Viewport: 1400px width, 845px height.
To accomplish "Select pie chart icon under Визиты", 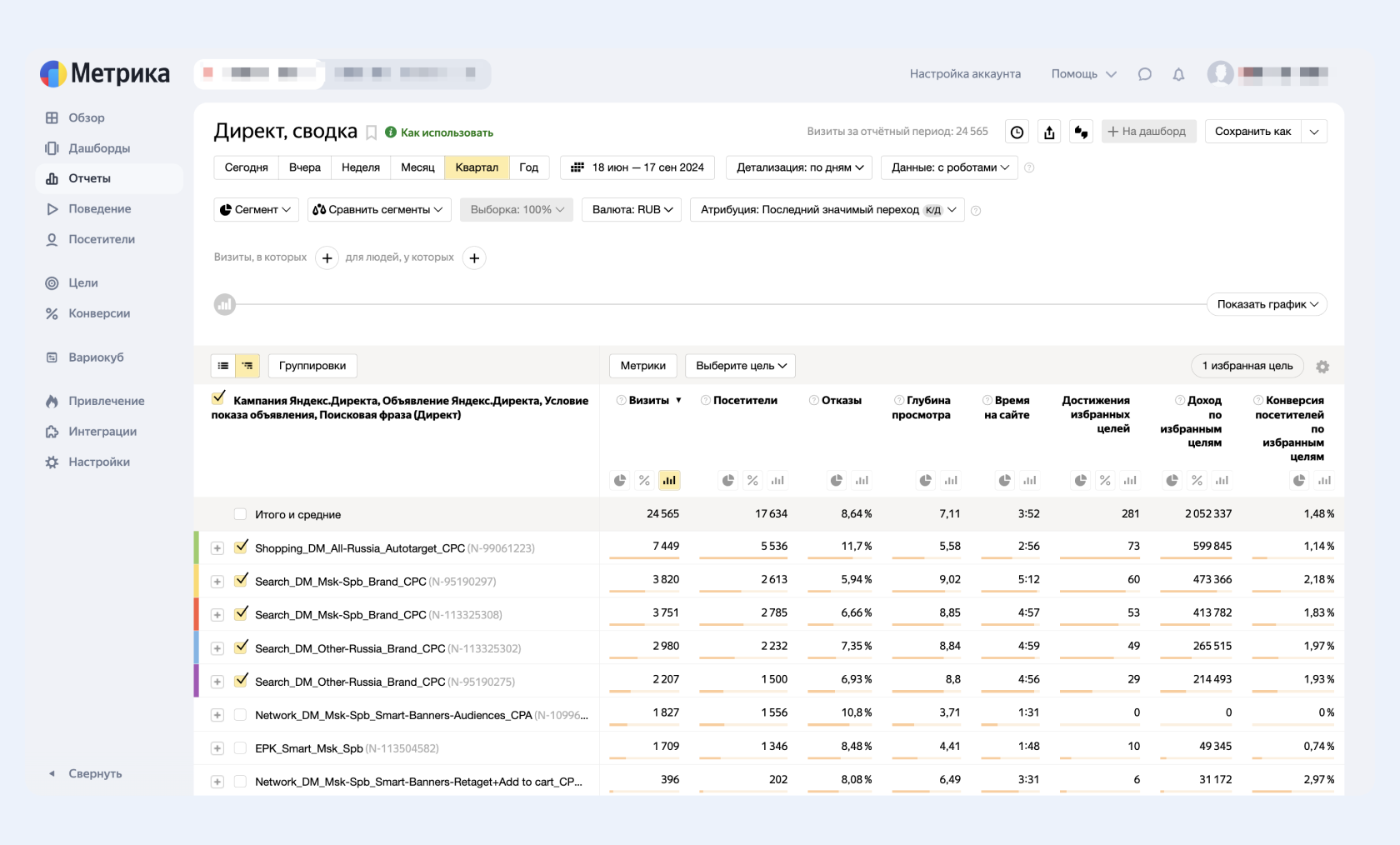I will pyautogui.click(x=620, y=480).
